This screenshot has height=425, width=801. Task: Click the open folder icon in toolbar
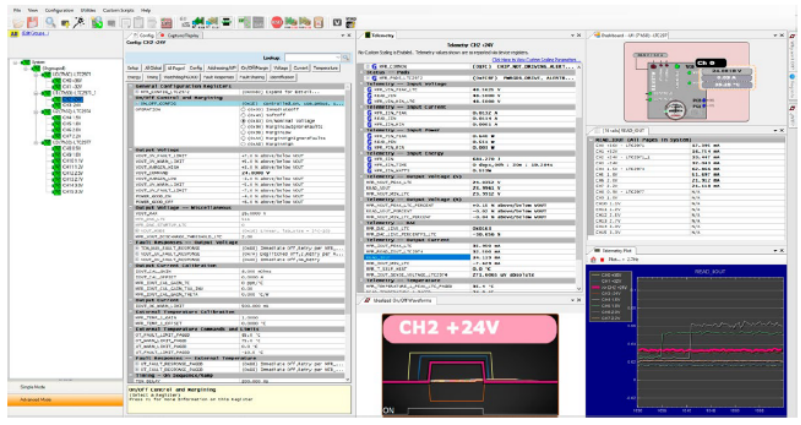[18, 22]
